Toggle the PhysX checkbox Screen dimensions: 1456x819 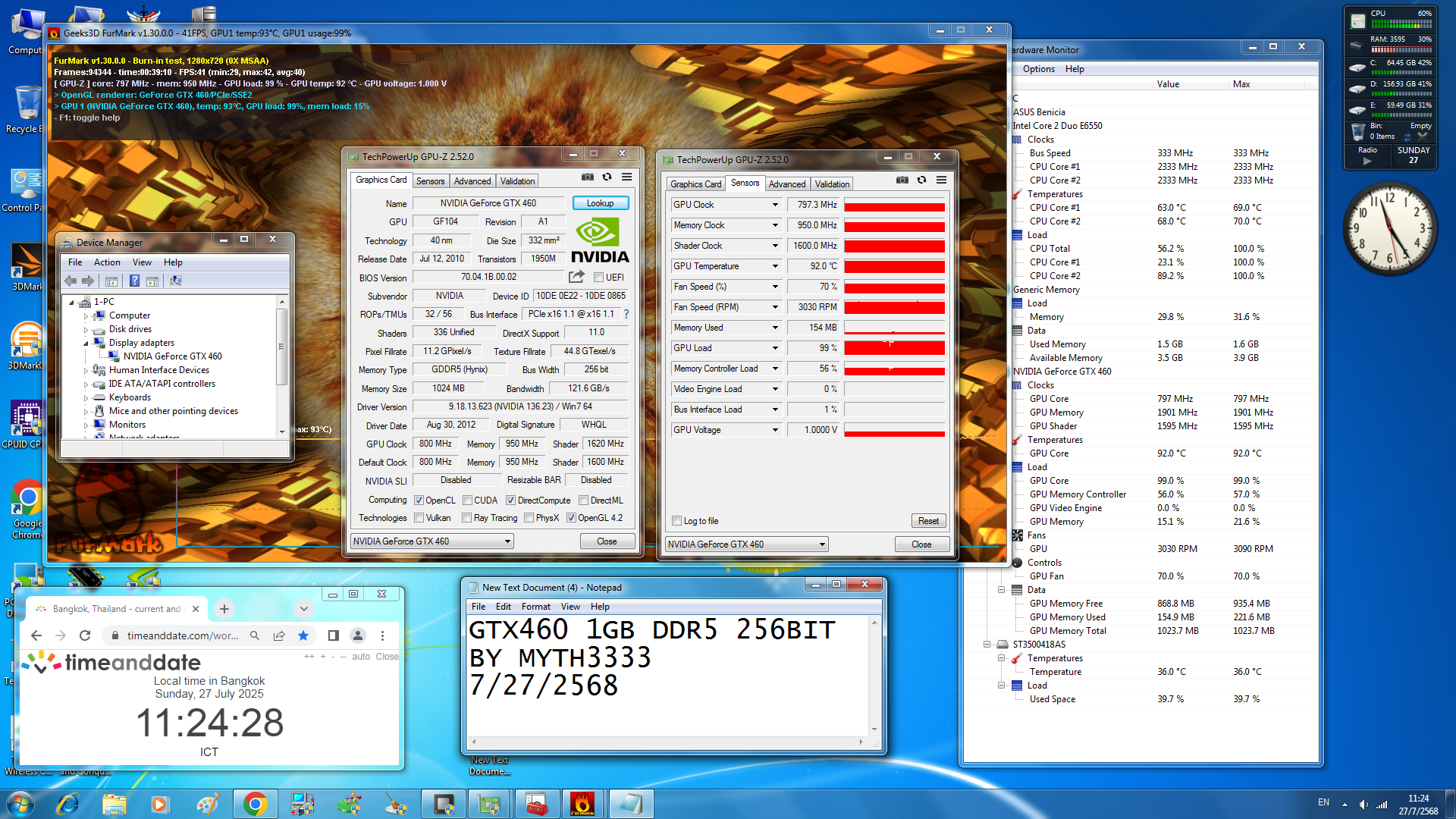pyautogui.click(x=529, y=518)
